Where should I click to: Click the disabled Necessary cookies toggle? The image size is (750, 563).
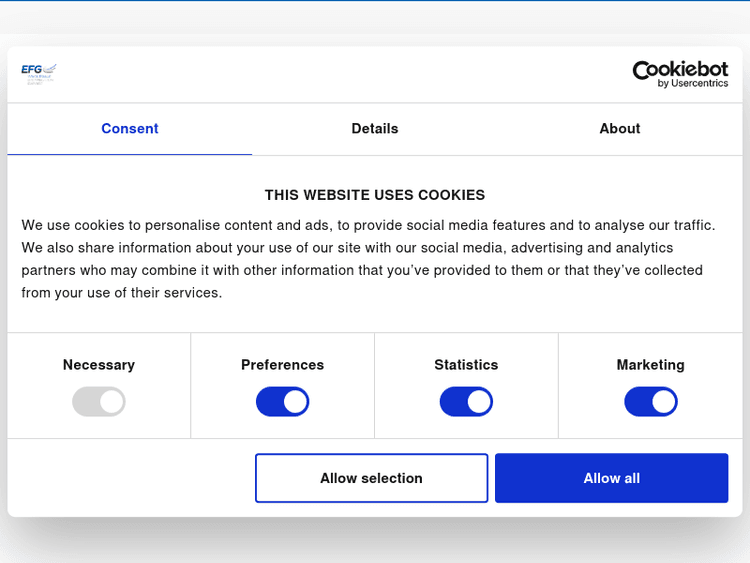point(99,402)
